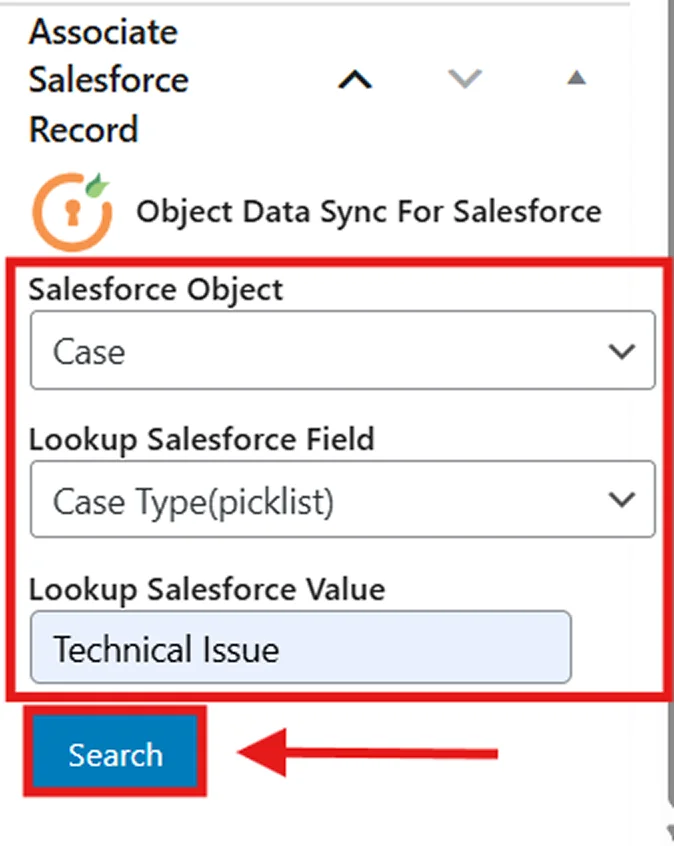
Task: Click inside the Lookup Salesforce Value field
Action: pos(300,648)
